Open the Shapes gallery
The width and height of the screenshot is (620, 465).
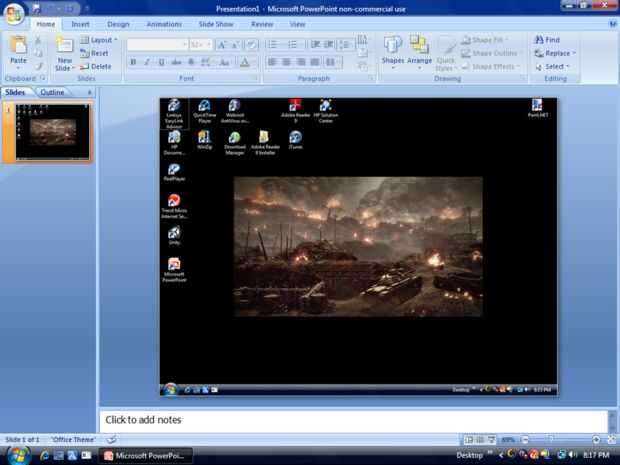click(x=392, y=53)
